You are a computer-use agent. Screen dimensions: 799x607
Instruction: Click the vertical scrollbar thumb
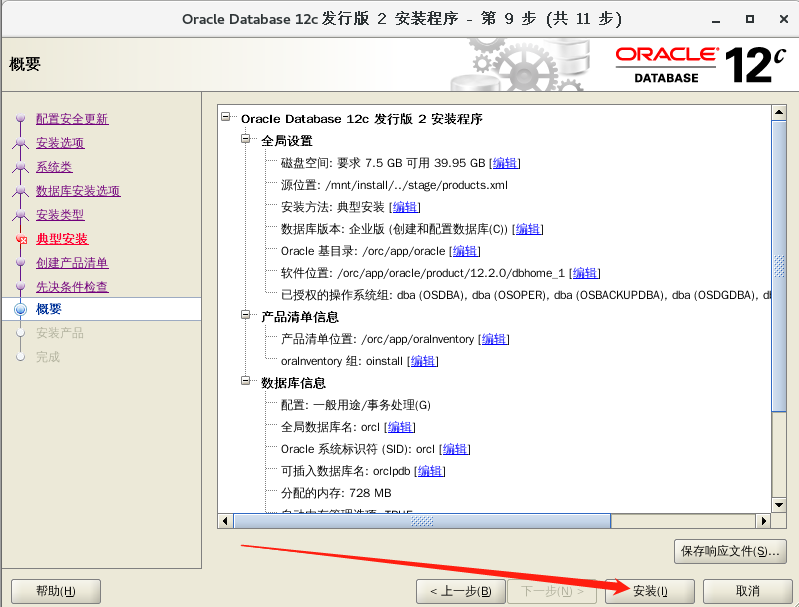click(x=779, y=266)
